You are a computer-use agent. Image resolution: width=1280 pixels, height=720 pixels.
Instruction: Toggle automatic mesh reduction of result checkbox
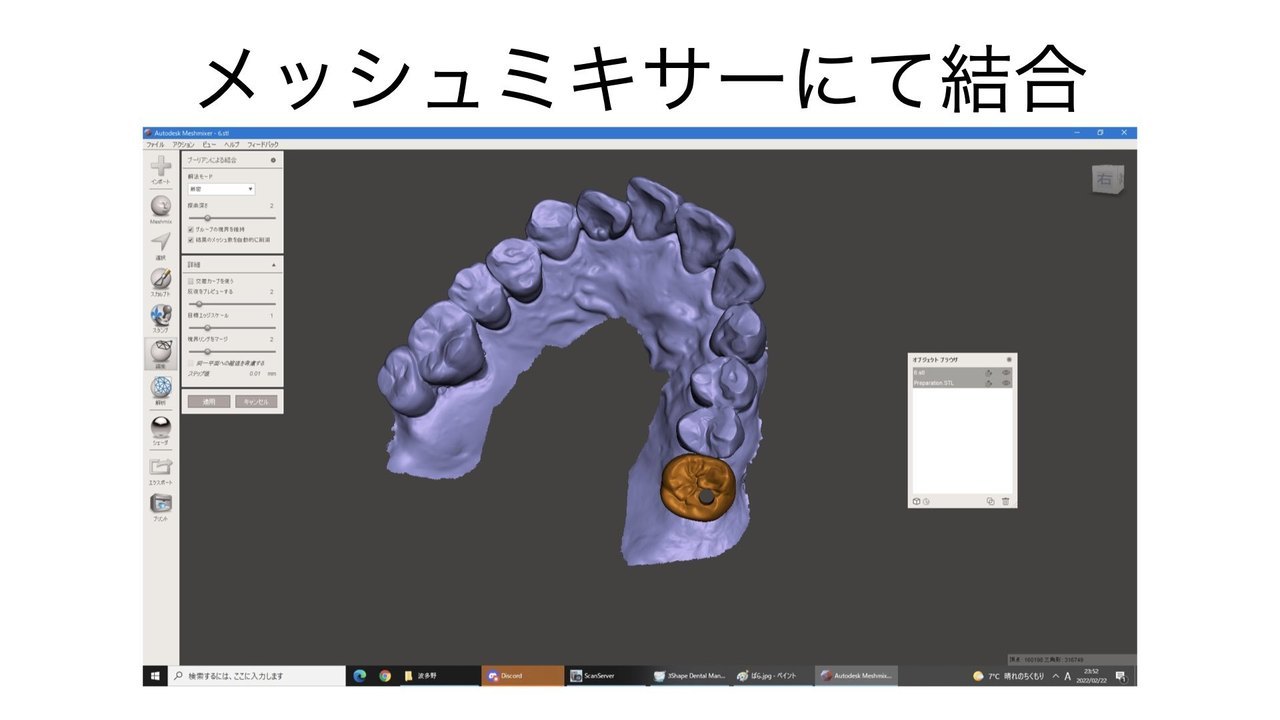pos(191,240)
